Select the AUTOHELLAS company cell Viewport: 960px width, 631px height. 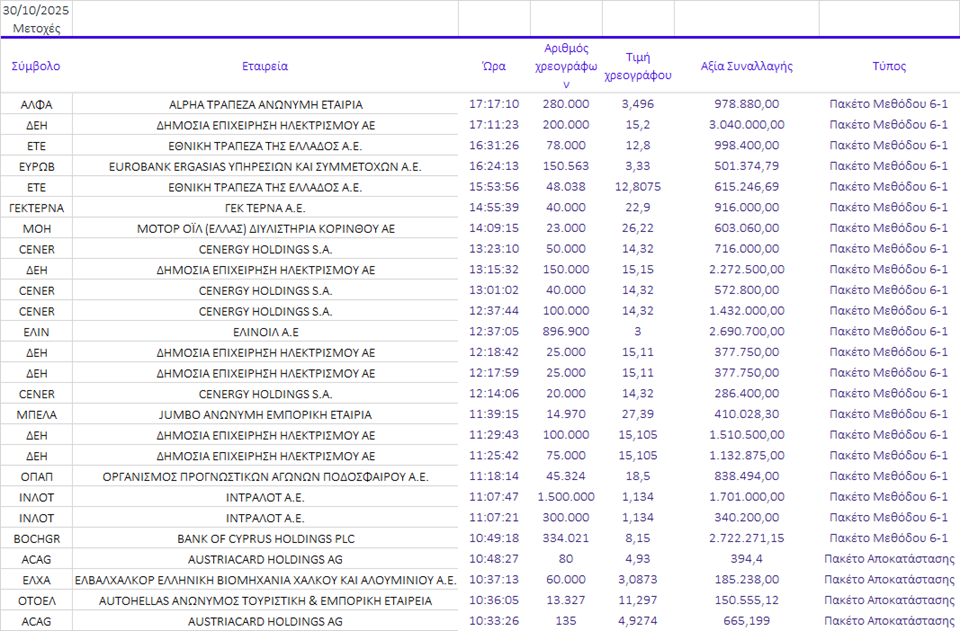(x=265, y=600)
